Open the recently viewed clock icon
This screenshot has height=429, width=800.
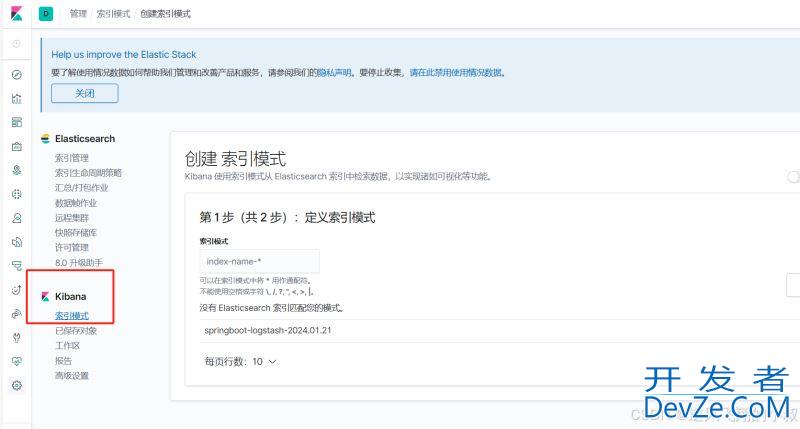[x=16, y=44]
